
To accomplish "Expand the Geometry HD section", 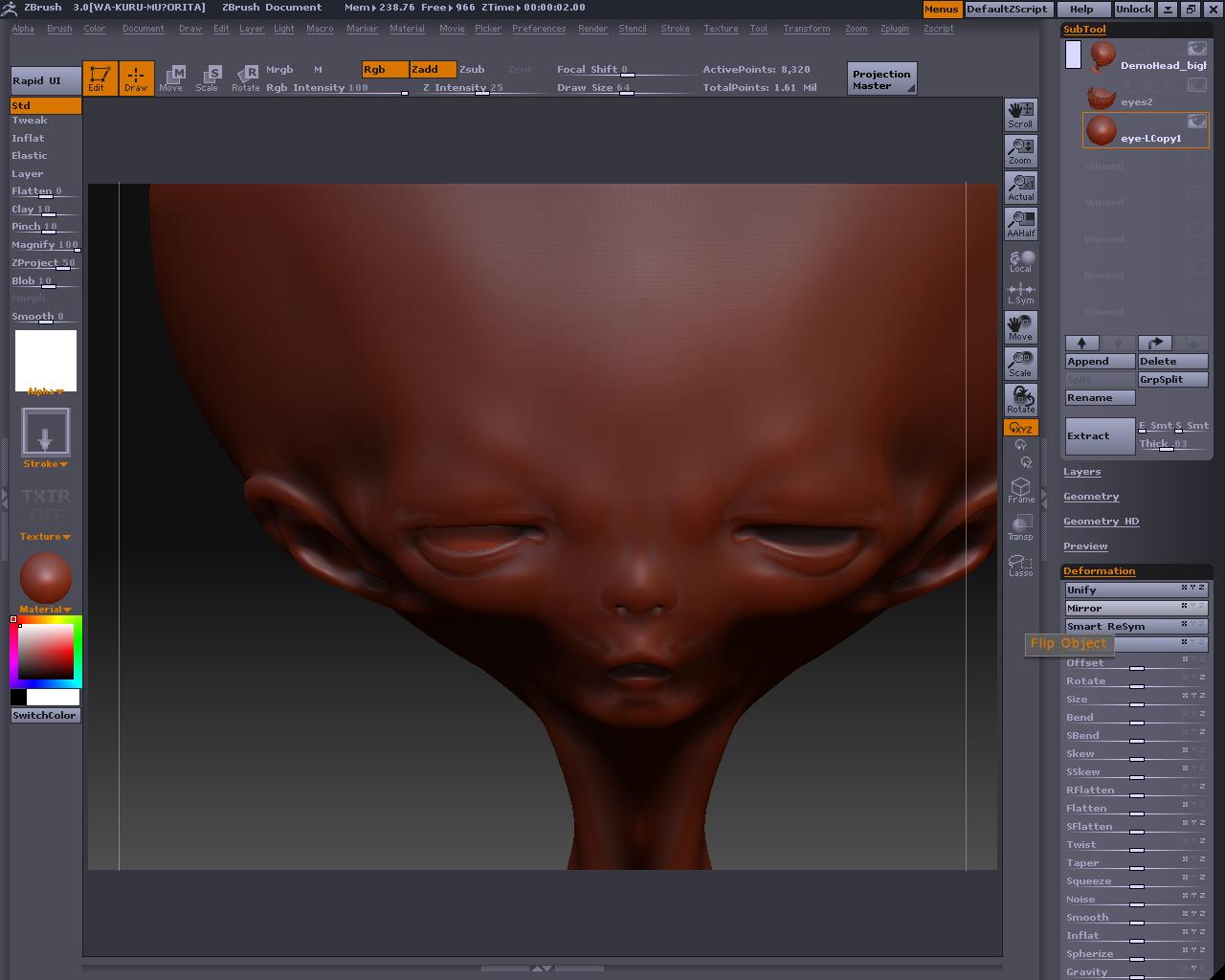I will (x=1101, y=522).
